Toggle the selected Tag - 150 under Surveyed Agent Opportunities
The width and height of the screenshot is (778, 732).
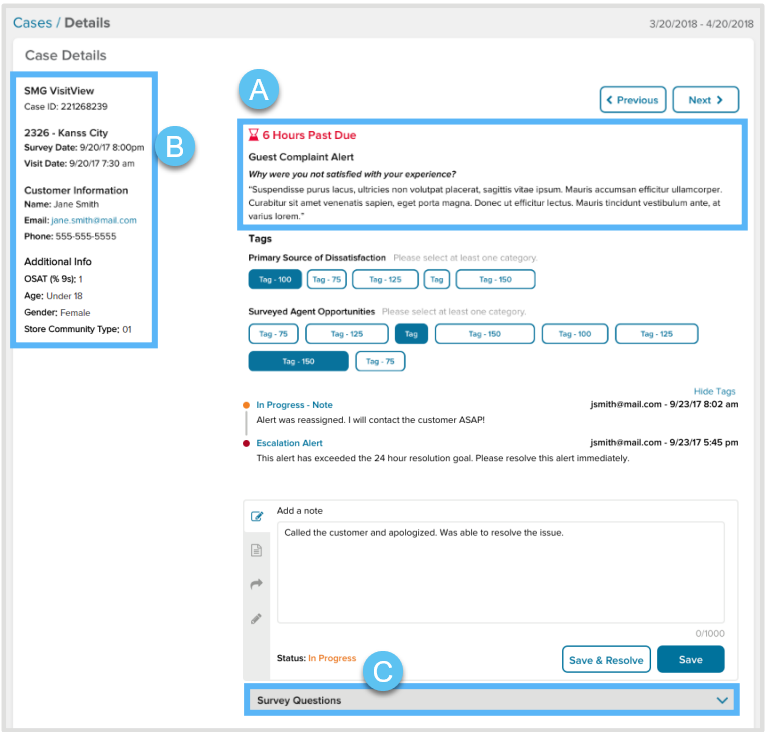pyautogui.click(x=298, y=361)
